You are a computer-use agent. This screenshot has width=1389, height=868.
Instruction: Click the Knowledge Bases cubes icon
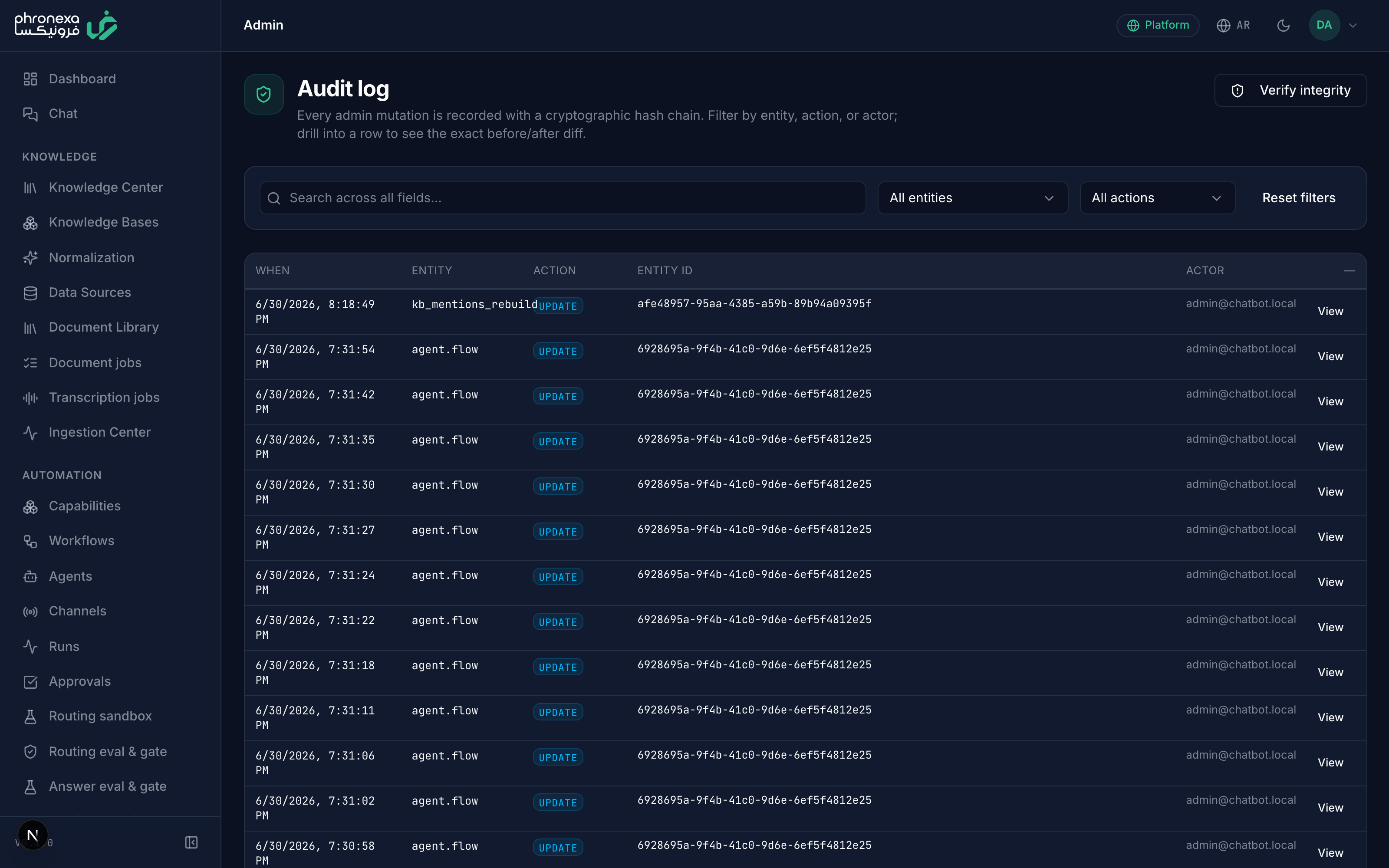click(30, 223)
